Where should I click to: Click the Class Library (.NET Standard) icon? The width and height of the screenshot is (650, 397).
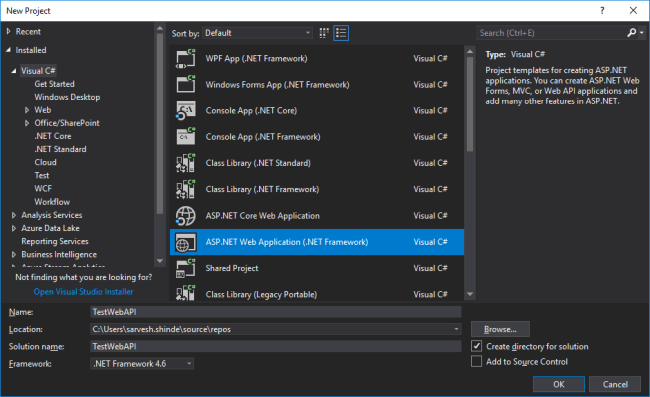click(x=185, y=163)
